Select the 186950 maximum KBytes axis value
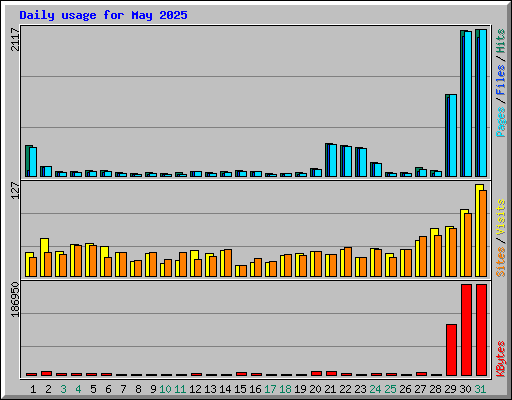Viewport: 512px width, 400px height. click(x=15, y=299)
